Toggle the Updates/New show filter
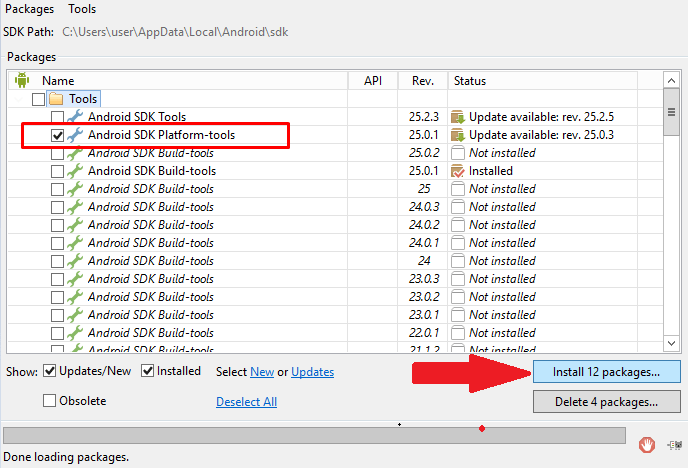Viewport: 688px width, 468px height. tap(50, 371)
